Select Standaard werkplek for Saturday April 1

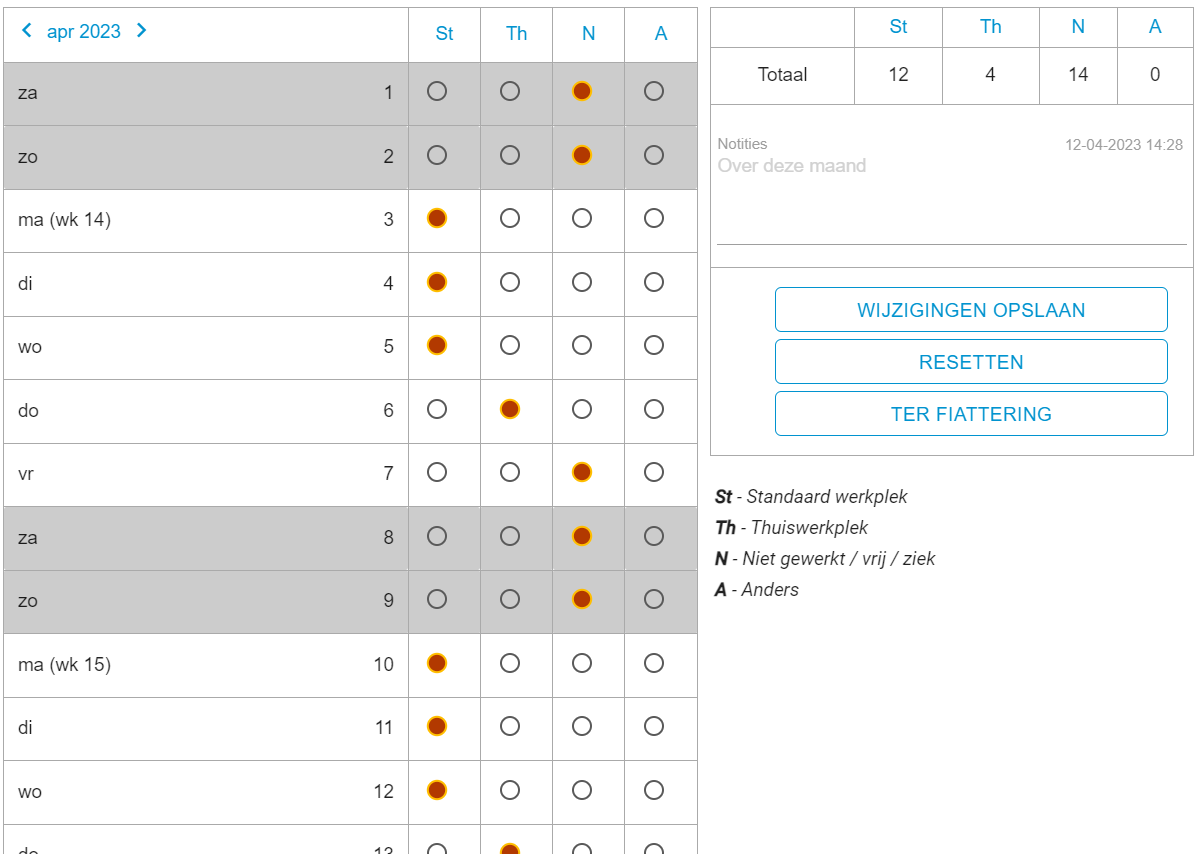coord(437,91)
